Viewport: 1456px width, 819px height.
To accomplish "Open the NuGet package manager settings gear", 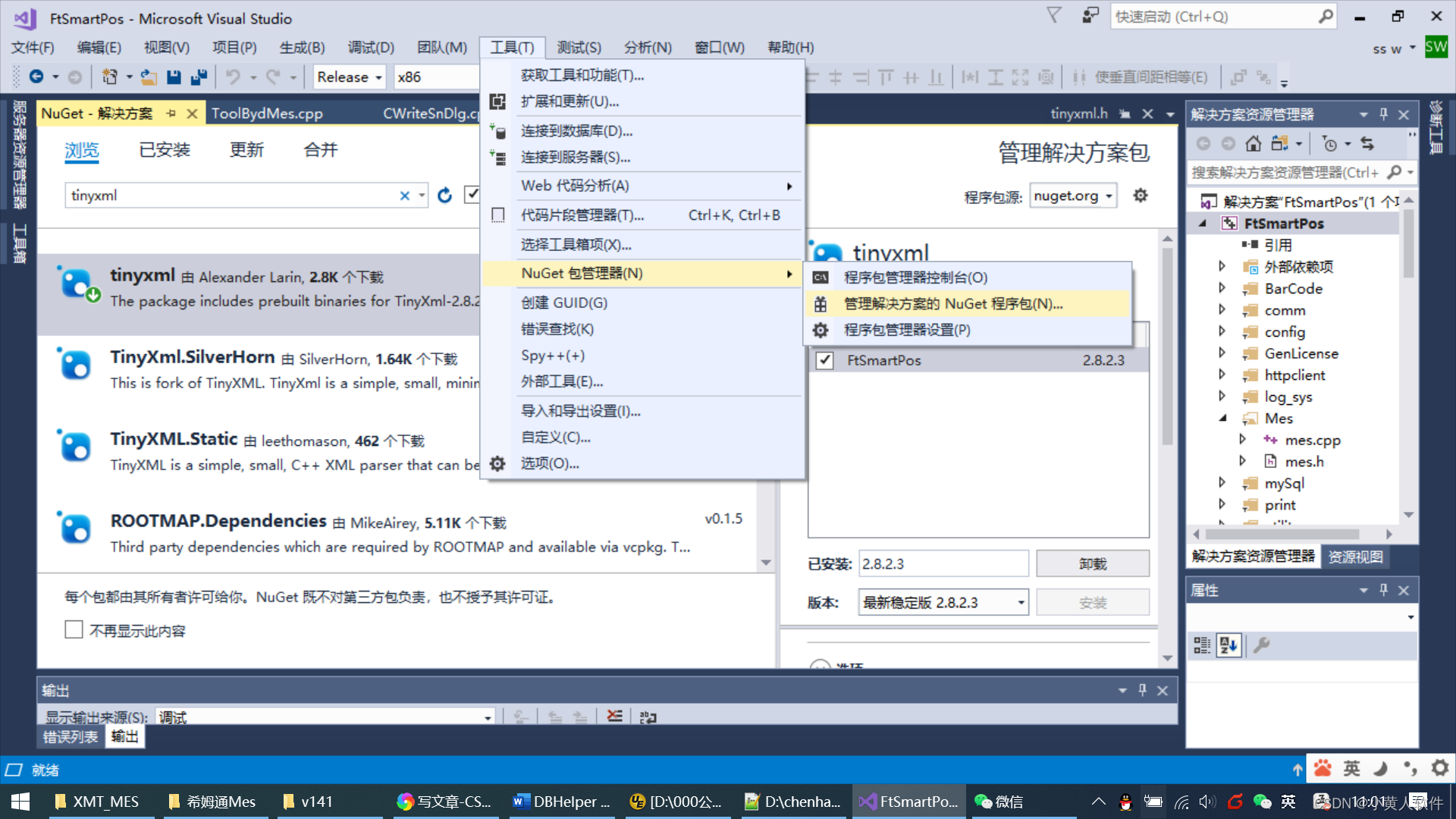I will pyautogui.click(x=1141, y=195).
